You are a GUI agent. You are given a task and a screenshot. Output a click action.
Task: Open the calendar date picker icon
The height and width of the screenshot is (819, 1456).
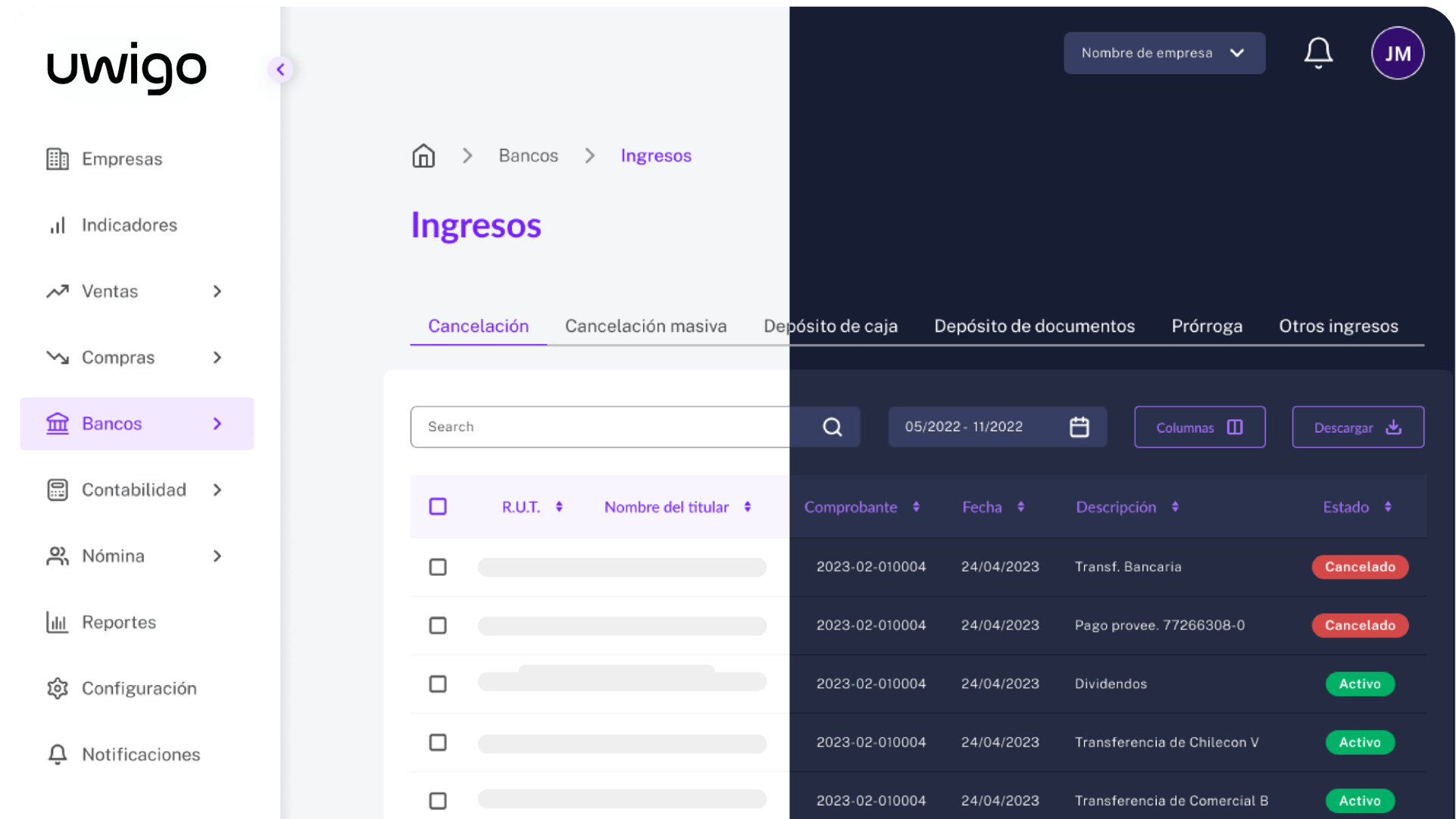point(1079,427)
